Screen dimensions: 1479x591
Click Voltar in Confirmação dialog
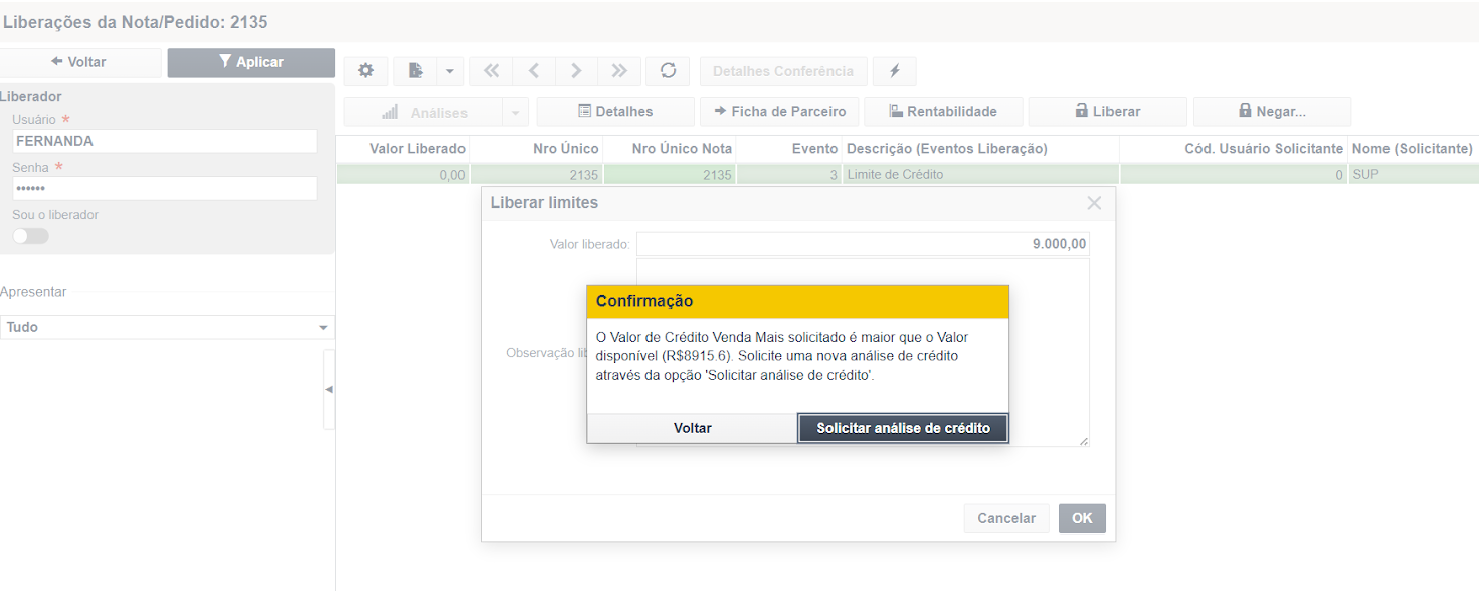point(692,428)
